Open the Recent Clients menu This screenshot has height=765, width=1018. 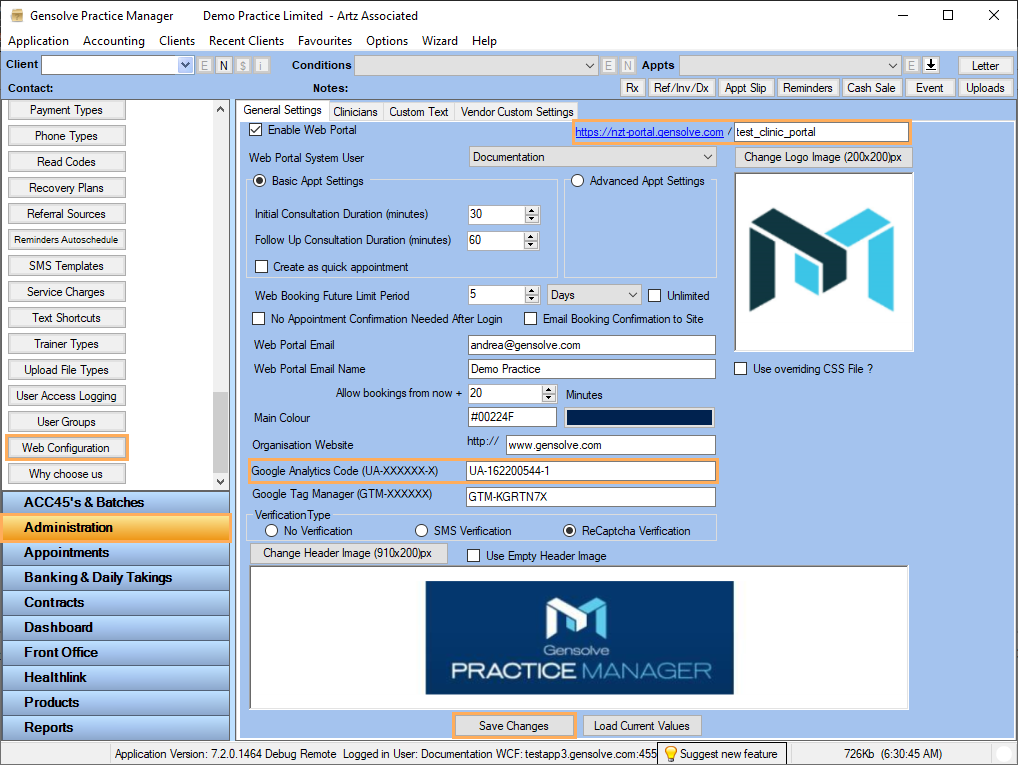click(x=246, y=41)
